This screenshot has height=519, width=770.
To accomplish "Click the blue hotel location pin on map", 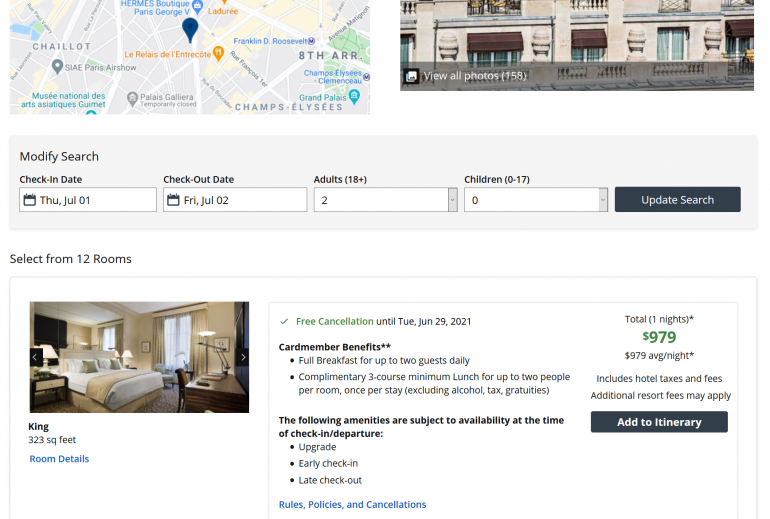I will (x=190, y=28).
